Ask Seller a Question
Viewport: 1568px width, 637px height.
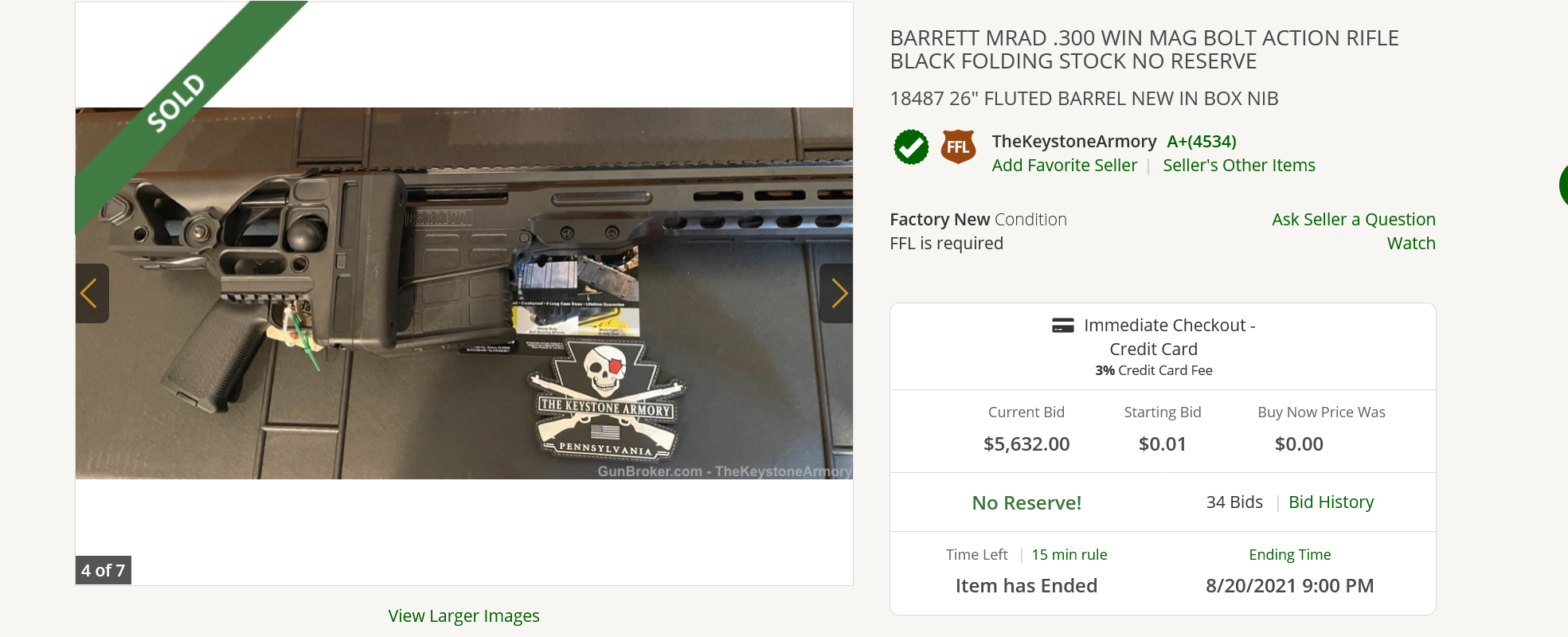click(x=1353, y=219)
